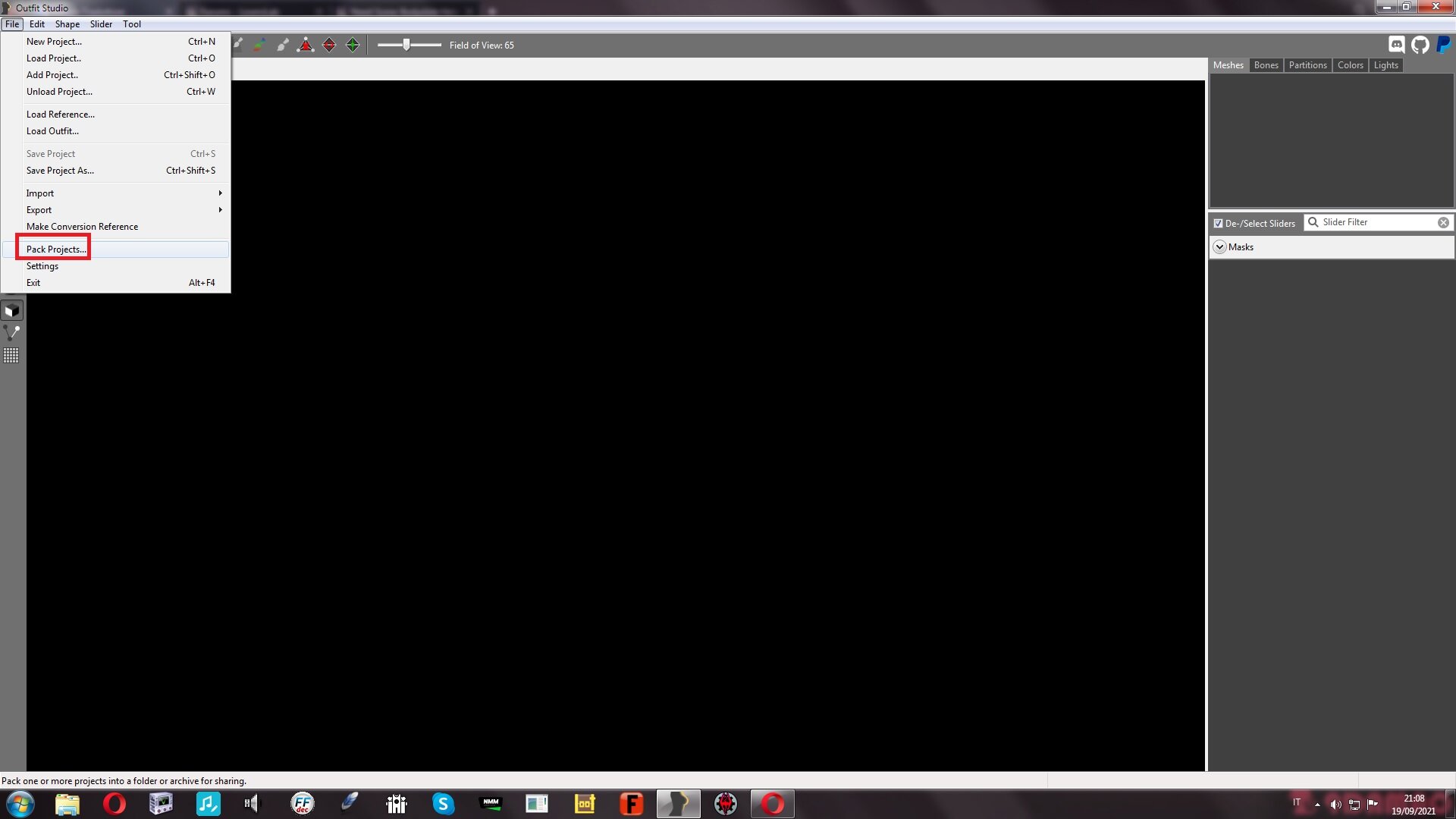Toggle the bone connection display icon
The height and width of the screenshot is (819, 1456).
point(11,333)
